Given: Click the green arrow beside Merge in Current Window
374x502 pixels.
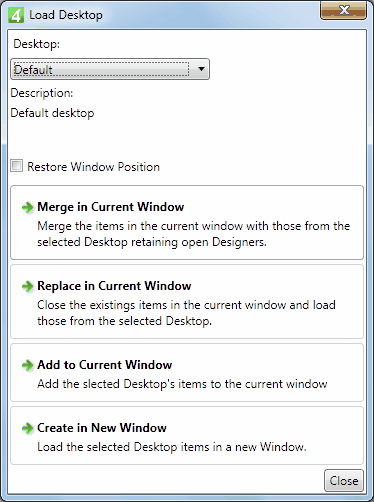Looking at the screenshot, I should 28,207.
